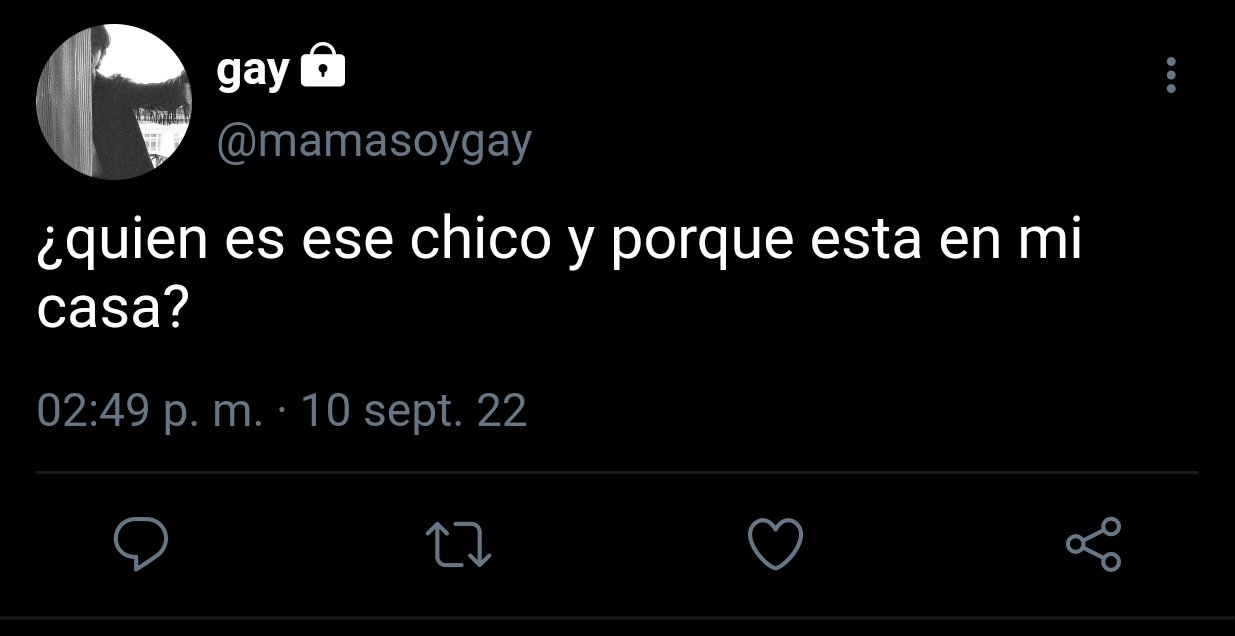Open the circular profile avatar photo
The image size is (1235, 636).
coord(113,102)
